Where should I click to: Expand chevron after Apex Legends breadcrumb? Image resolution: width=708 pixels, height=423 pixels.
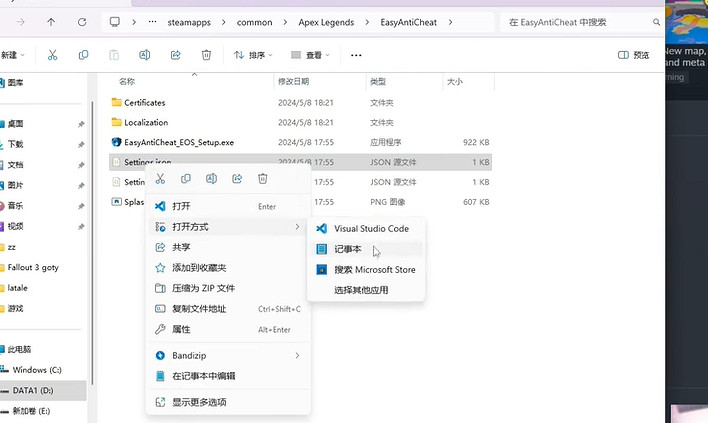[x=367, y=22]
